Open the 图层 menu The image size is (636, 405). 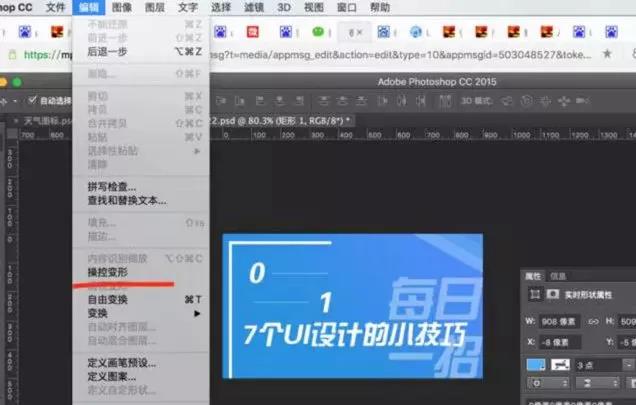tap(155, 7)
